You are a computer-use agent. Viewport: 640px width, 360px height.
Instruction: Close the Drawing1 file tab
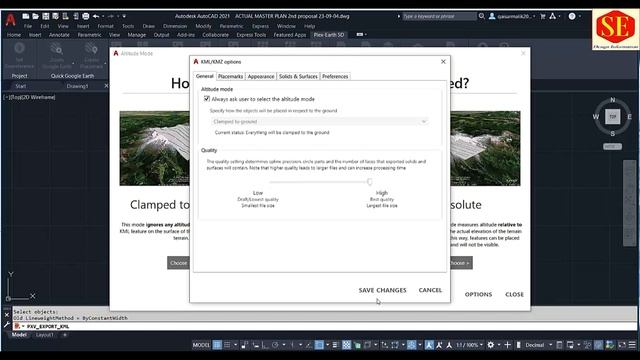[x=107, y=86]
